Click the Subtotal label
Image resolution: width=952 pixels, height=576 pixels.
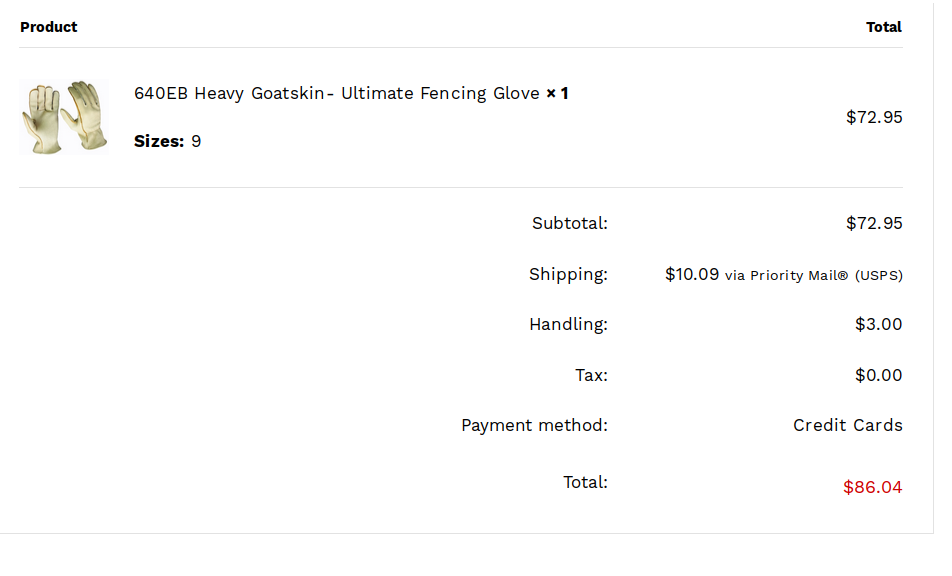(x=570, y=223)
